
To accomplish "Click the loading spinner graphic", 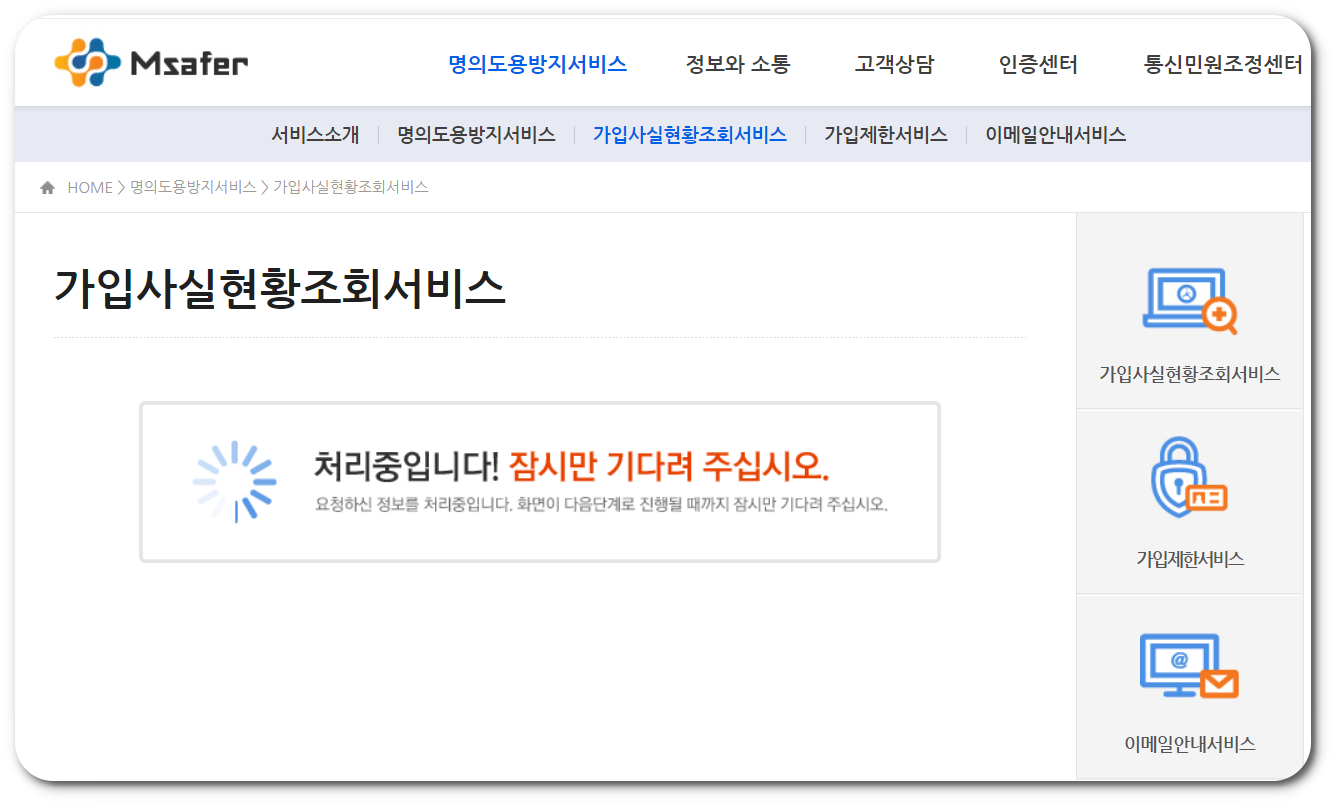I will click(x=239, y=478).
